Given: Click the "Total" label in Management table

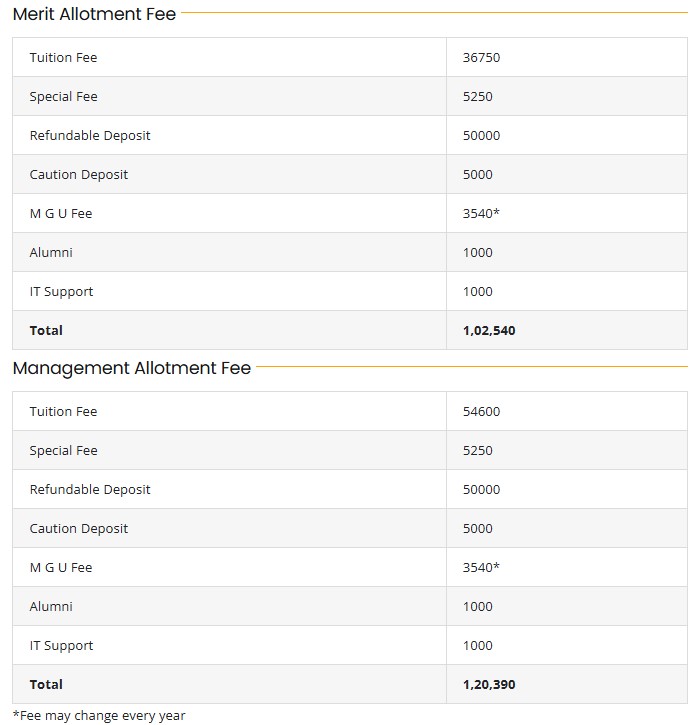Looking at the screenshot, I should (x=46, y=685).
